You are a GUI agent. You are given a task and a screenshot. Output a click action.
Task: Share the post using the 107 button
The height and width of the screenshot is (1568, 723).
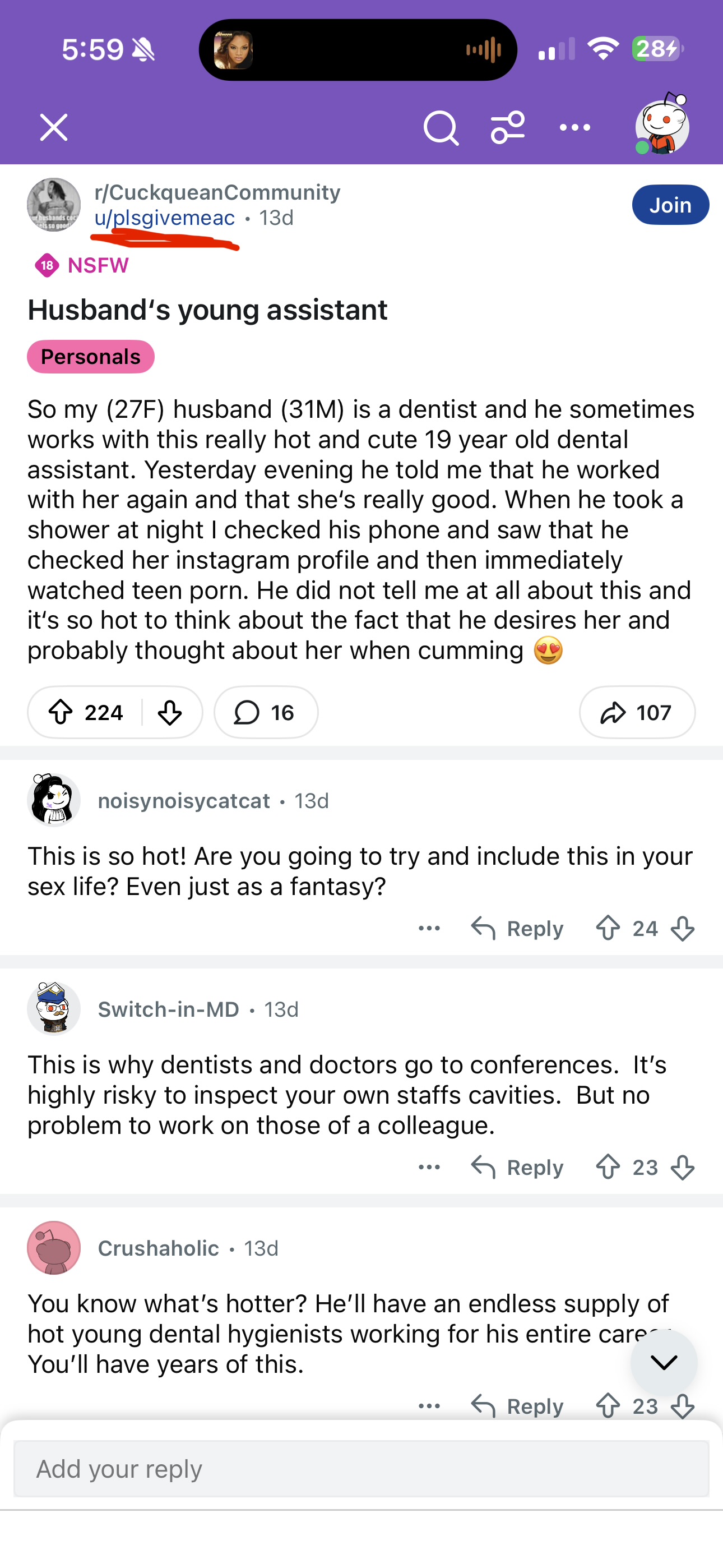[x=637, y=712]
